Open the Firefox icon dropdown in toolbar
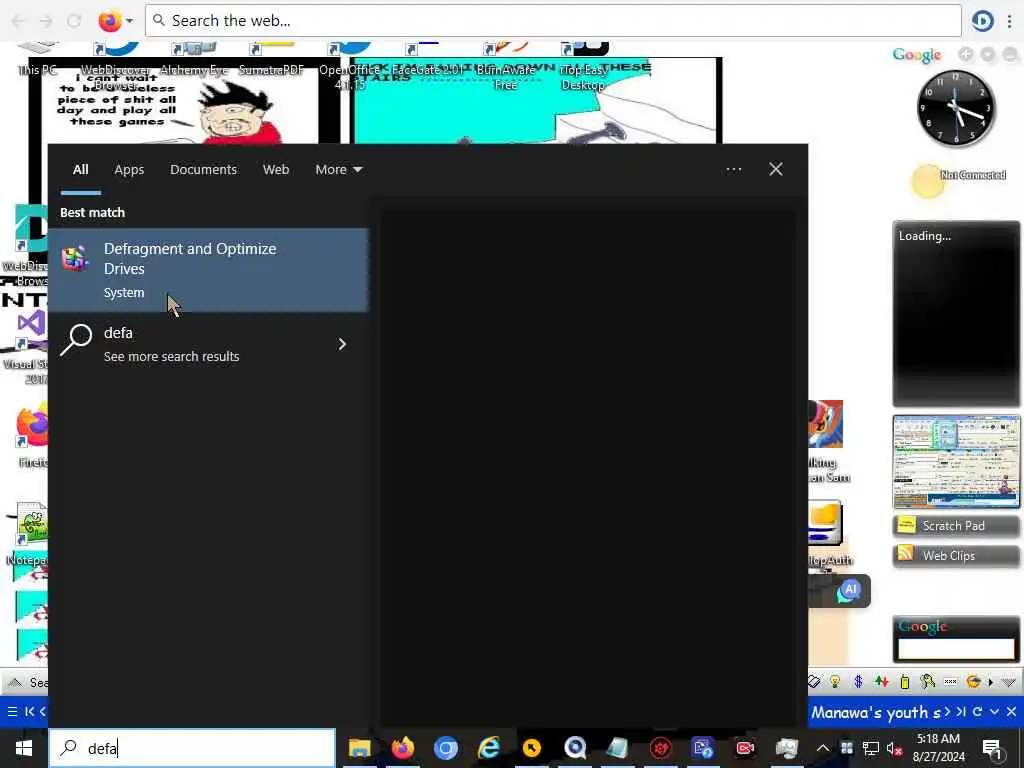Screen dimensions: 1024x768 click(129, 21)
